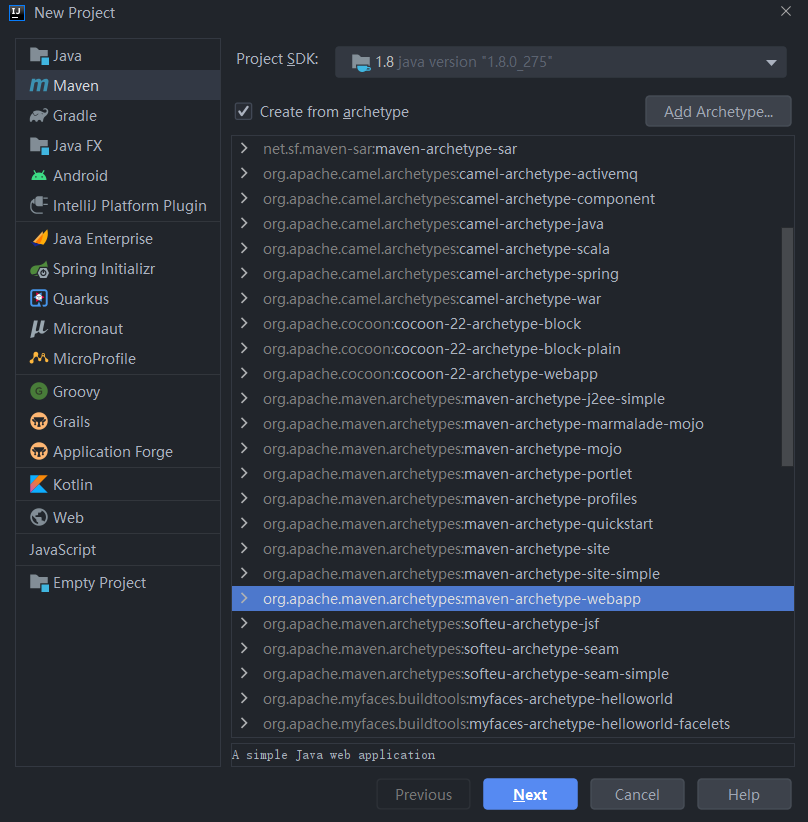Click the IntelliJ Platform Plugin icon

tap(39, 206)
